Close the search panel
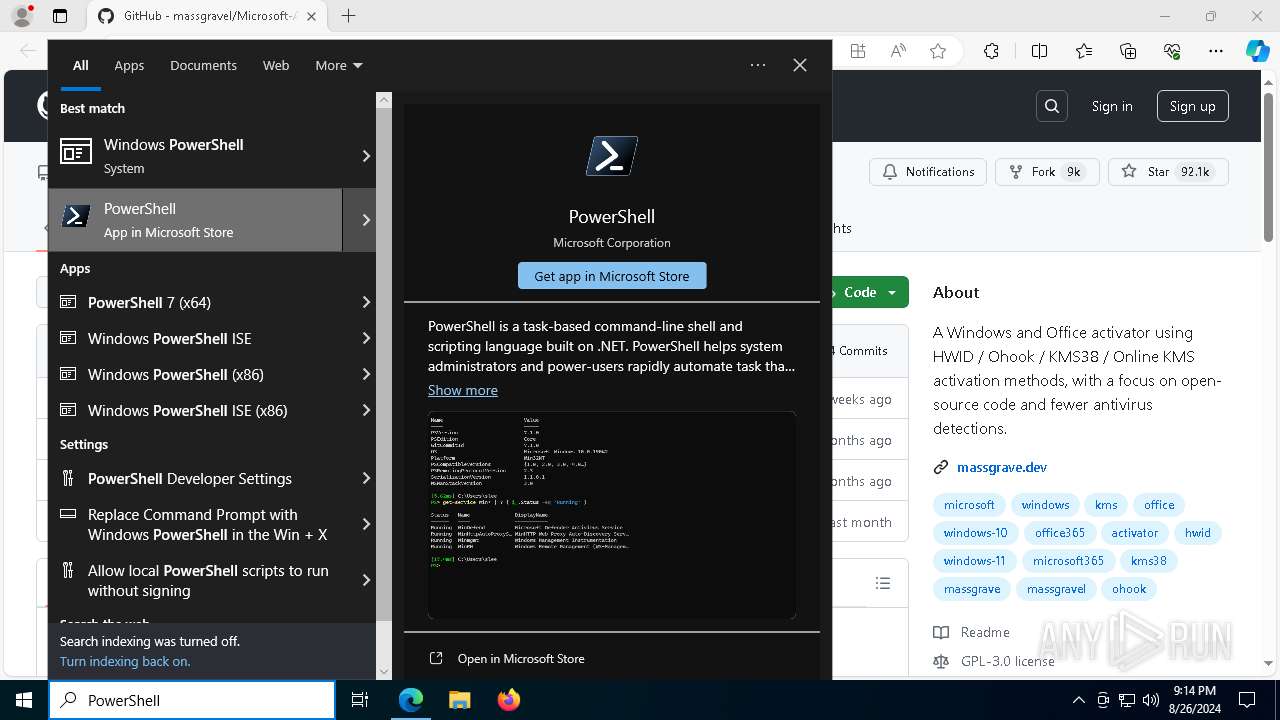This screenshot has height=720, width=1280. 800,65
